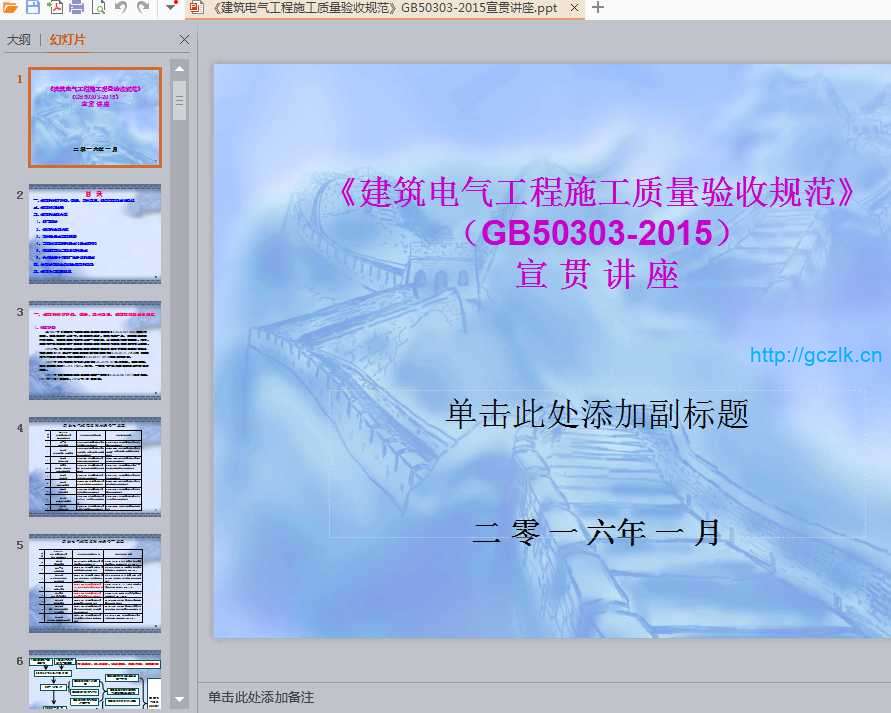891x713 pixels.
Task: Select slide 2 thumbnail 目录
Action: (95, 233)
